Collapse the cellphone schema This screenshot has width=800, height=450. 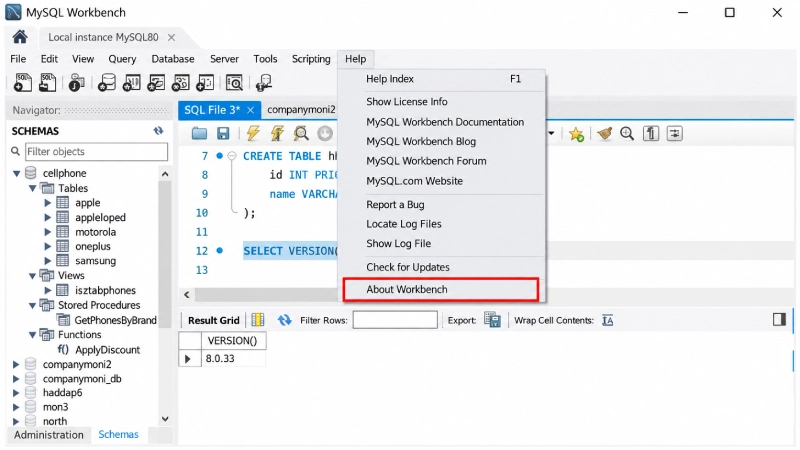16,173
